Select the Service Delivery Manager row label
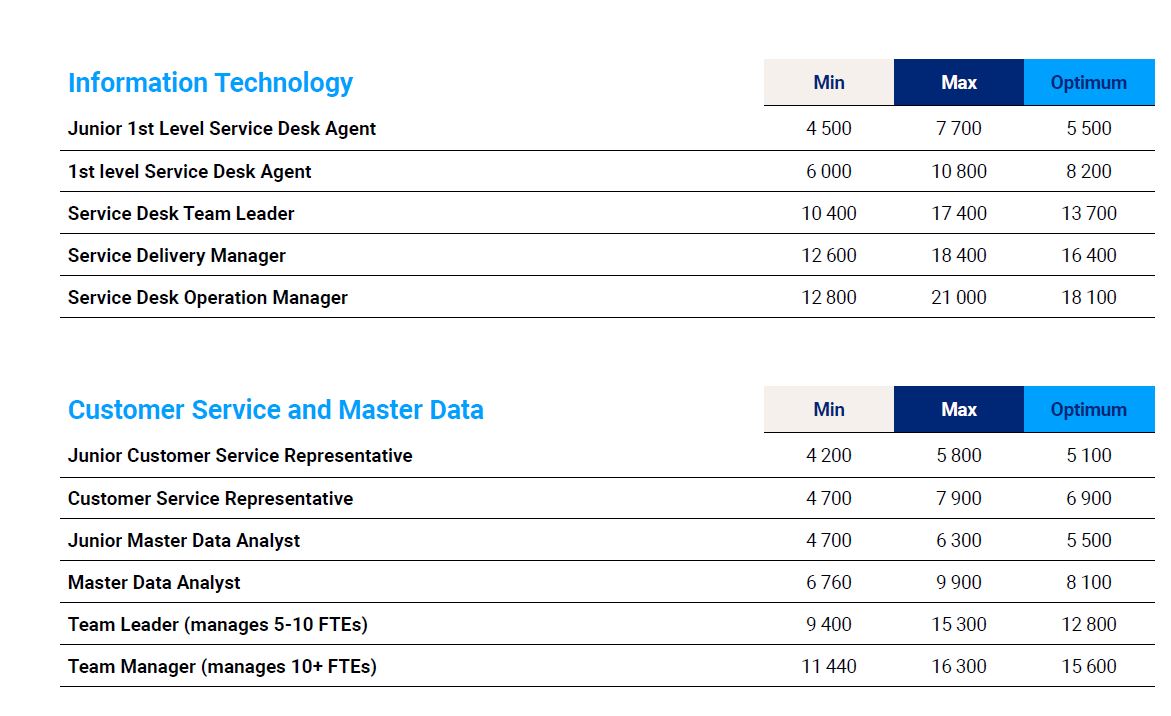Viewport: 1171px width, 716px height. click(x=177, y=256)
